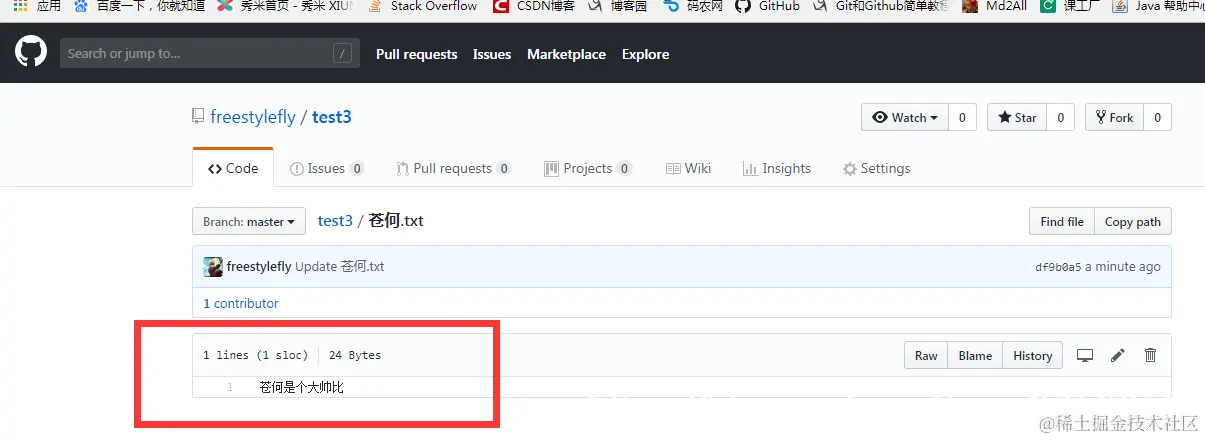Click the Search or jump to field
This screenshot has width=1205, height=440.
coord(210,54)
